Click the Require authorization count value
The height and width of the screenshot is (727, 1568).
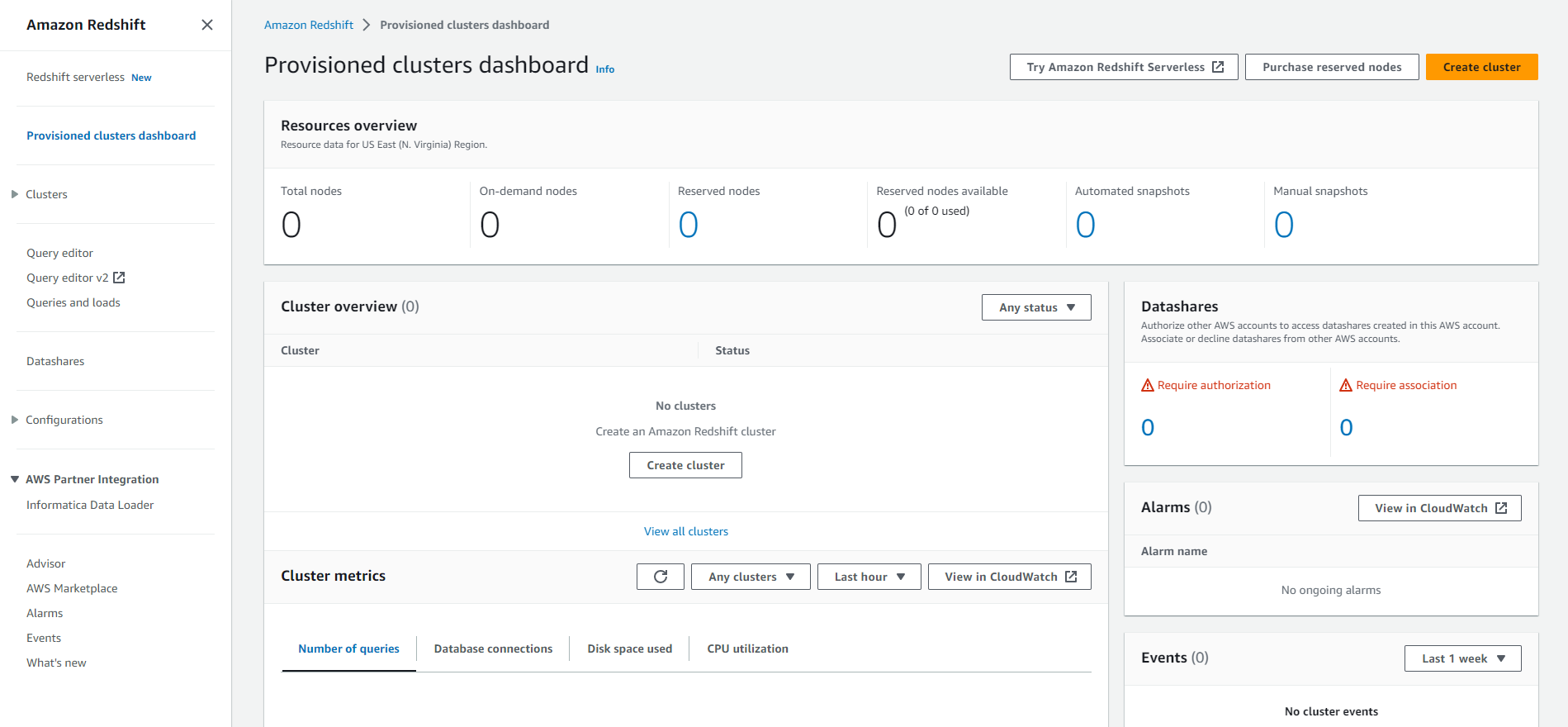point(1148,427)
